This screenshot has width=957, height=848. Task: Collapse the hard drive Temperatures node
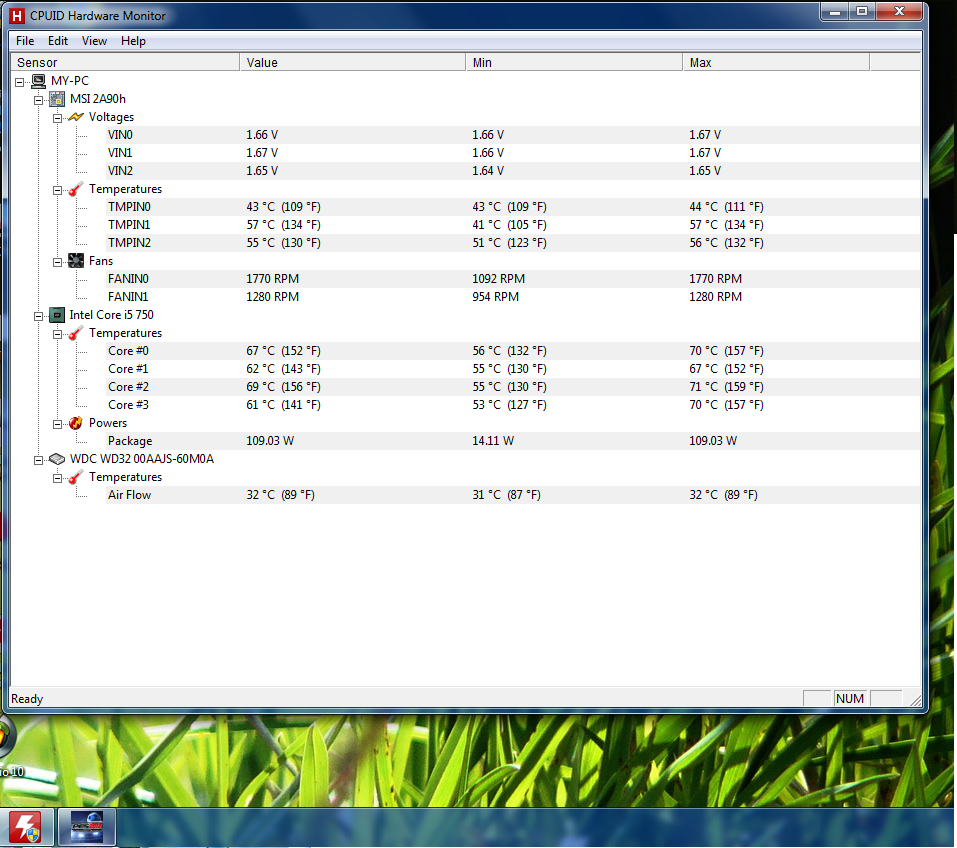(x=57, y=478)
